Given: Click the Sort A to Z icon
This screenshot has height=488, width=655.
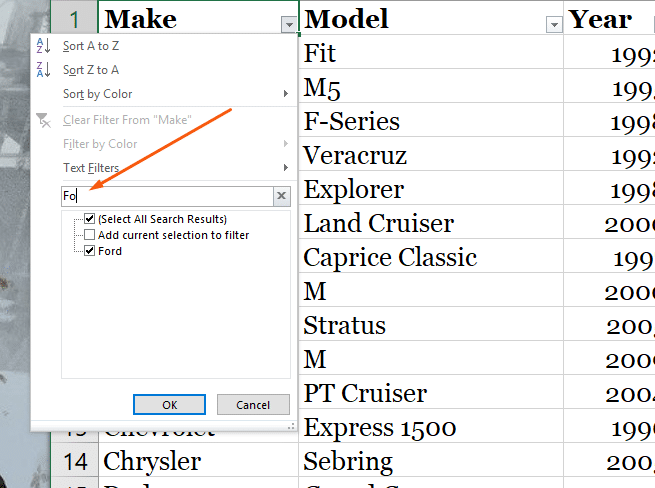Looking at the screenshot, I should coord(43,46).
